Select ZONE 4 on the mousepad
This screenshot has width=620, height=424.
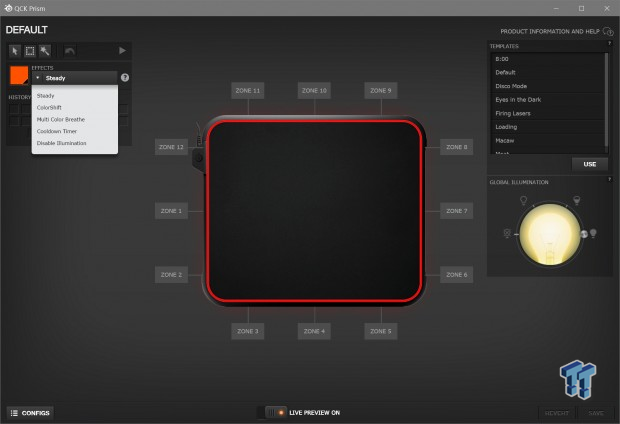pos(314,331)
